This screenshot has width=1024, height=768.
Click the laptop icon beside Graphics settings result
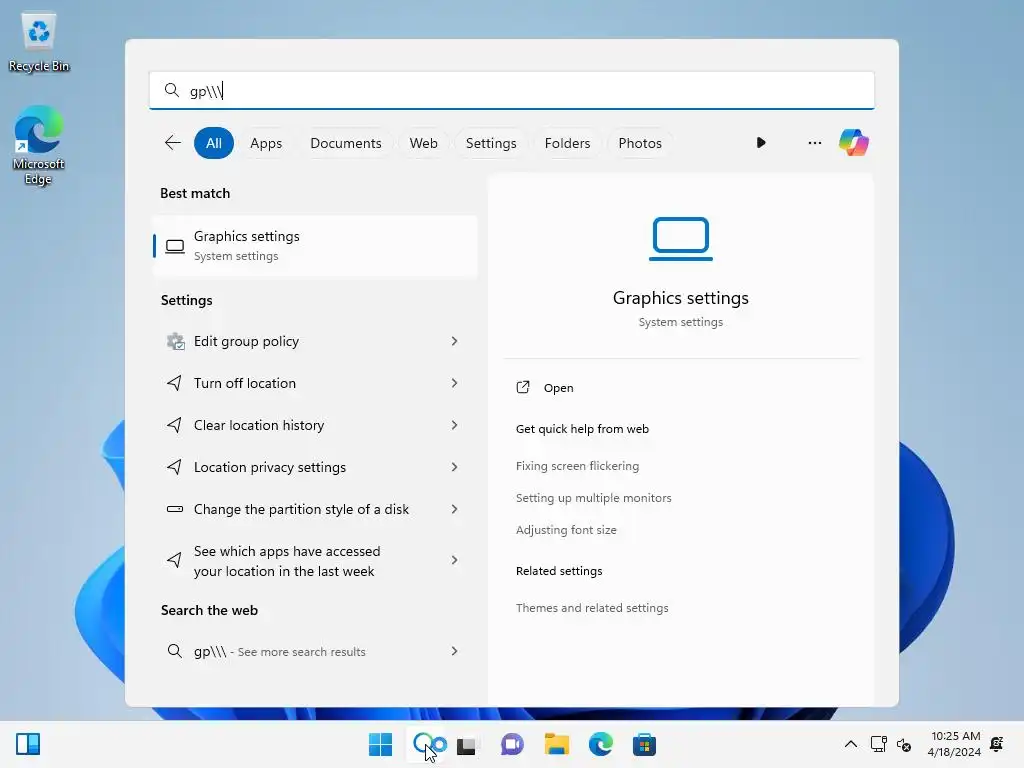point(174,246)
